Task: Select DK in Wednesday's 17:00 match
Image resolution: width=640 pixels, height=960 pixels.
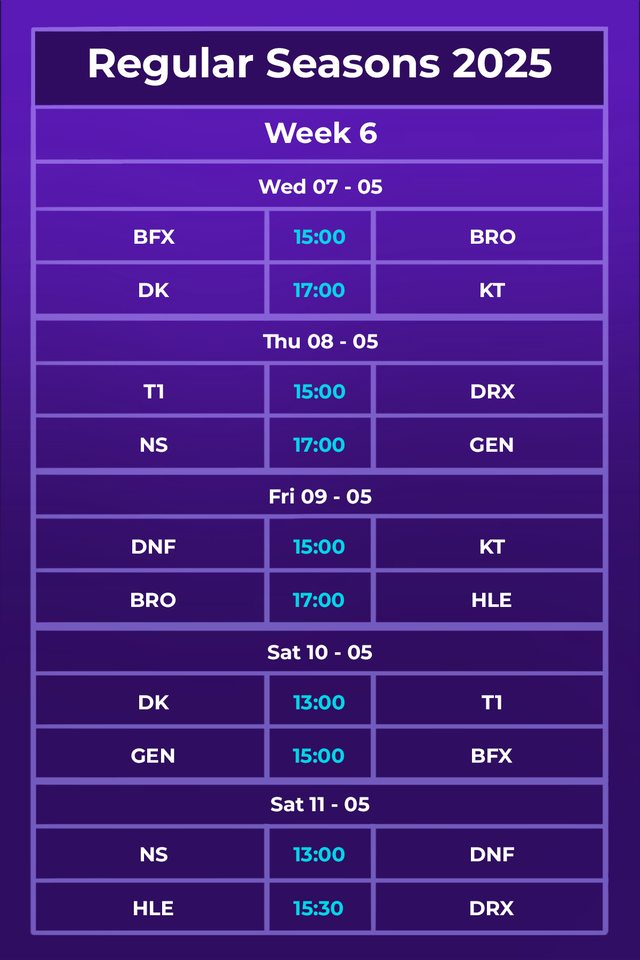Action: point(153,291)
